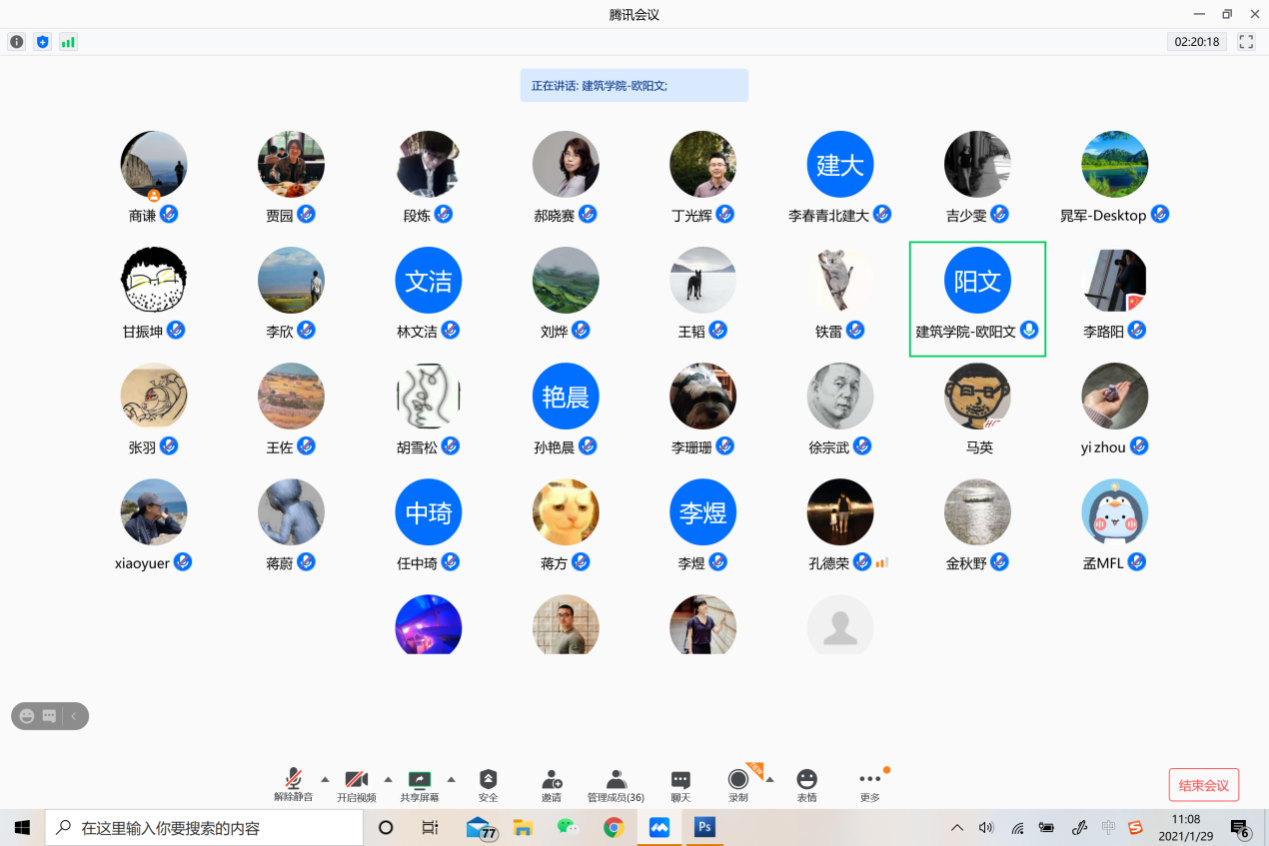Expand the audio options arrow beside 解除静音
This screenshot has width=1269, height=846.
(325, 779)
